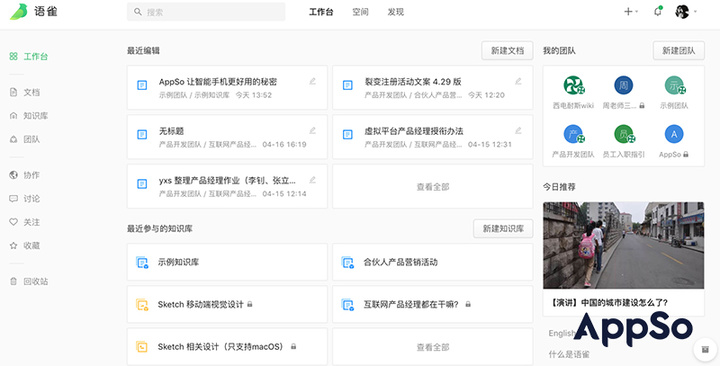This screenshot has height=366, width=720.
Task: Open 【演讲】中国的城市建设怎么了 article
Action: pyautogui.click(x=609, y=303)
